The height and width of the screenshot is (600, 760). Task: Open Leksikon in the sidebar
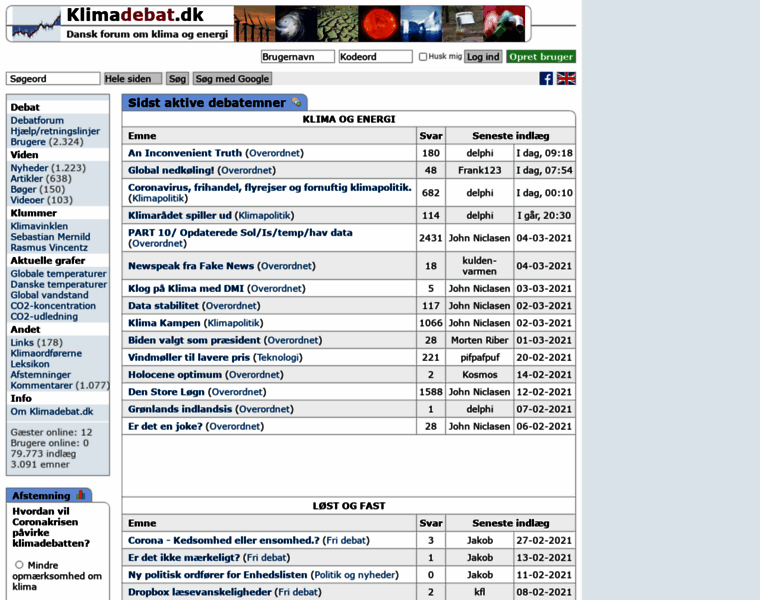pos(30,363)
